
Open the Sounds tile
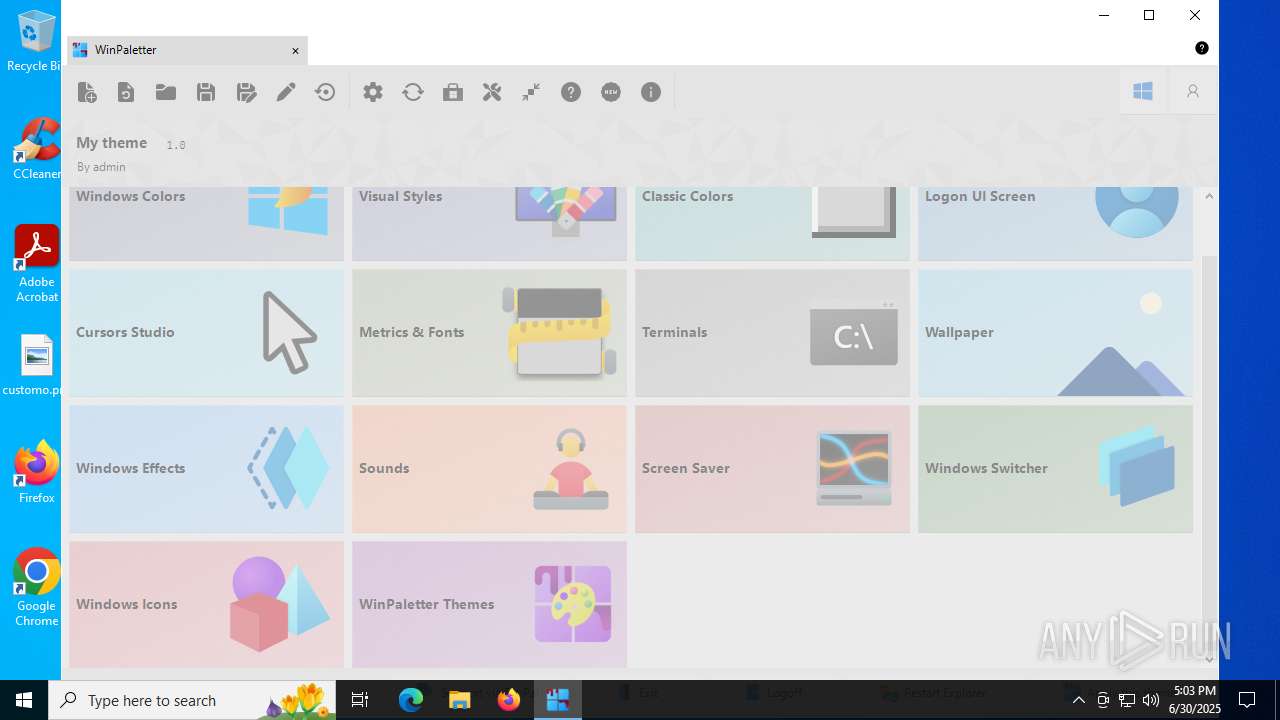pos(489,469)
